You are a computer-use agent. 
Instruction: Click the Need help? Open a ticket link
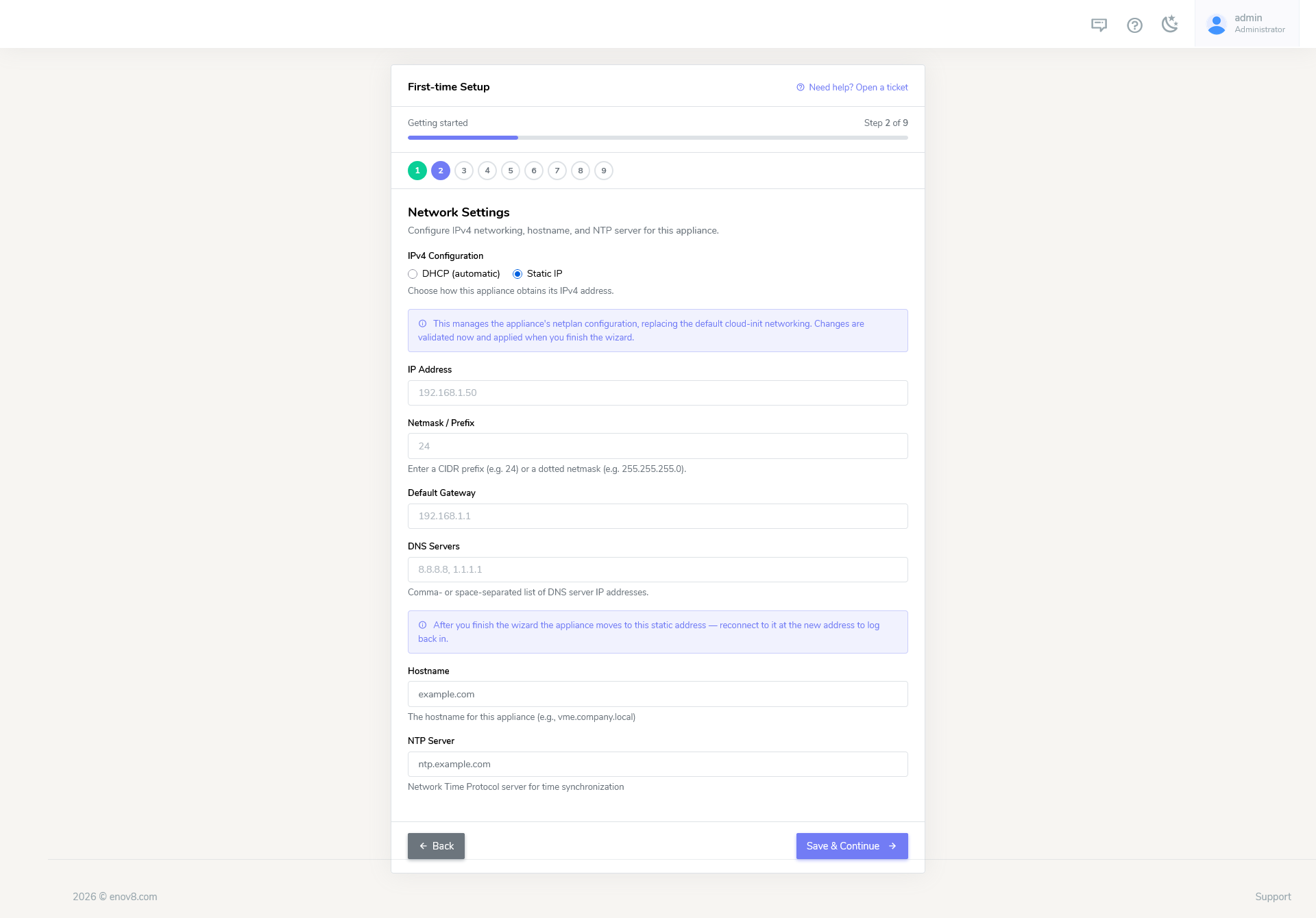(852, 87)
